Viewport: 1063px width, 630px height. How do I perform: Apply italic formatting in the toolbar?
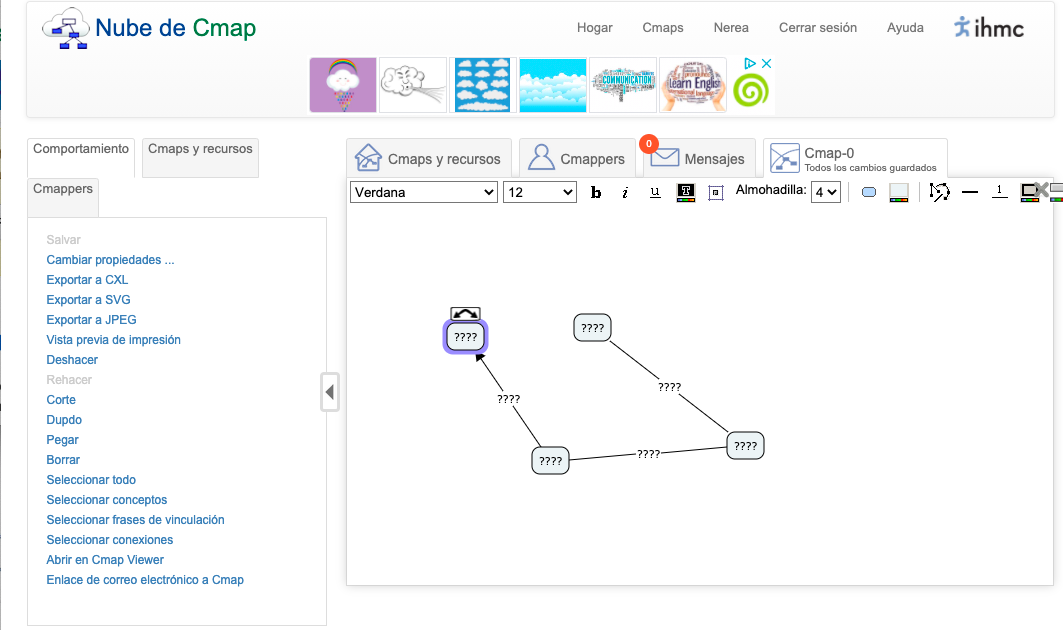point(624,192)
